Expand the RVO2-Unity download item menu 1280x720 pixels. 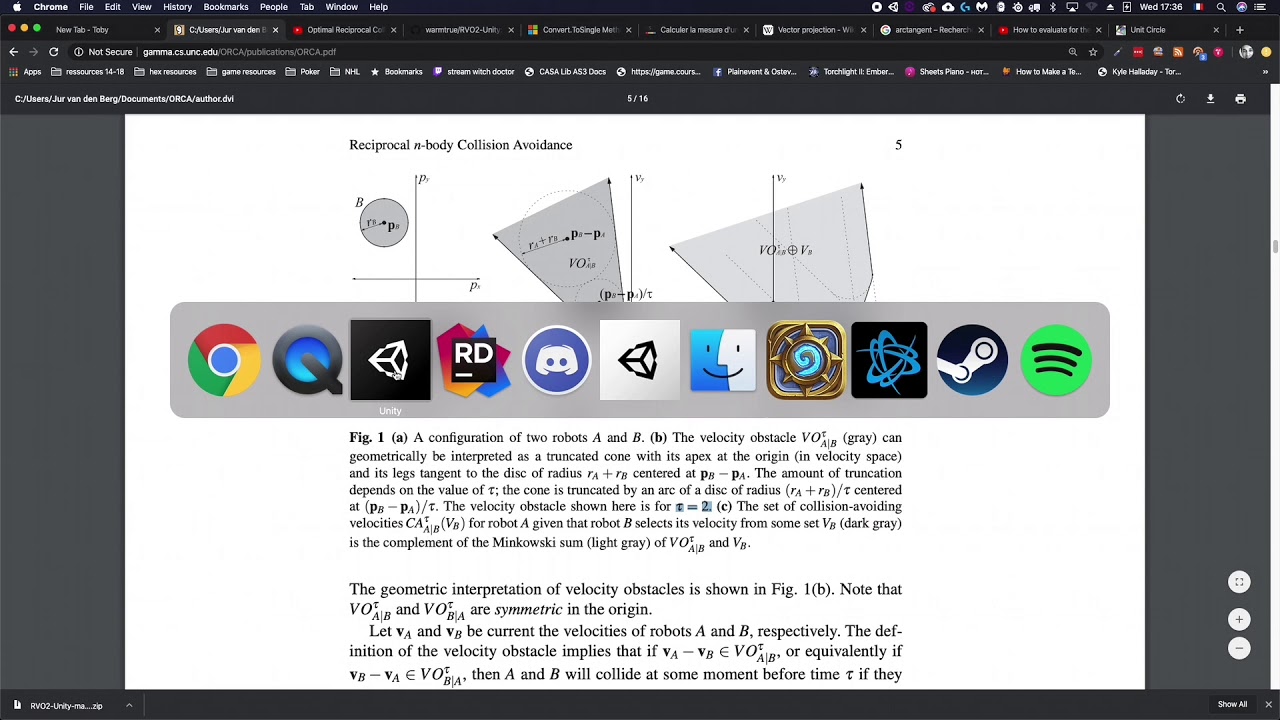click(129, 705)
